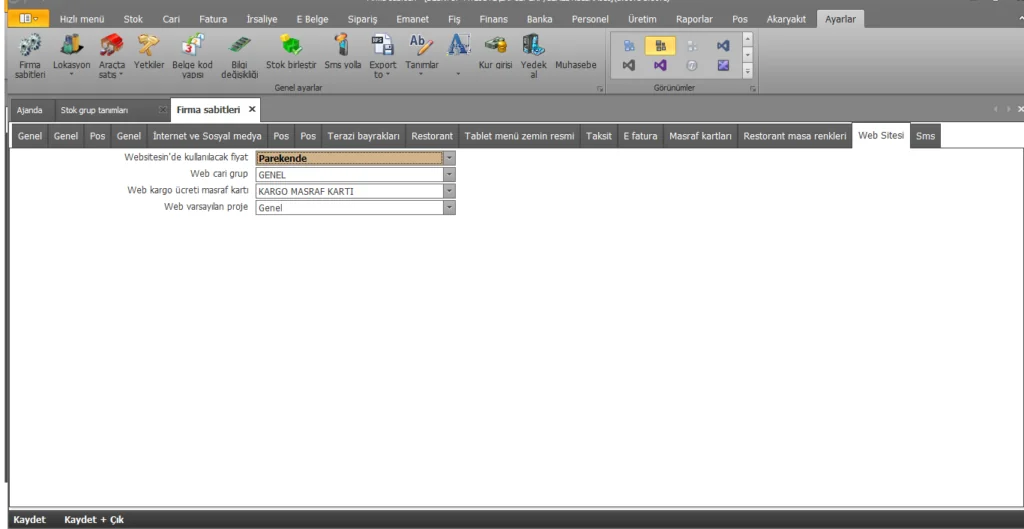Switch to the Sms settings tab
Screen dimensions: 1024x529
(925, 136)
